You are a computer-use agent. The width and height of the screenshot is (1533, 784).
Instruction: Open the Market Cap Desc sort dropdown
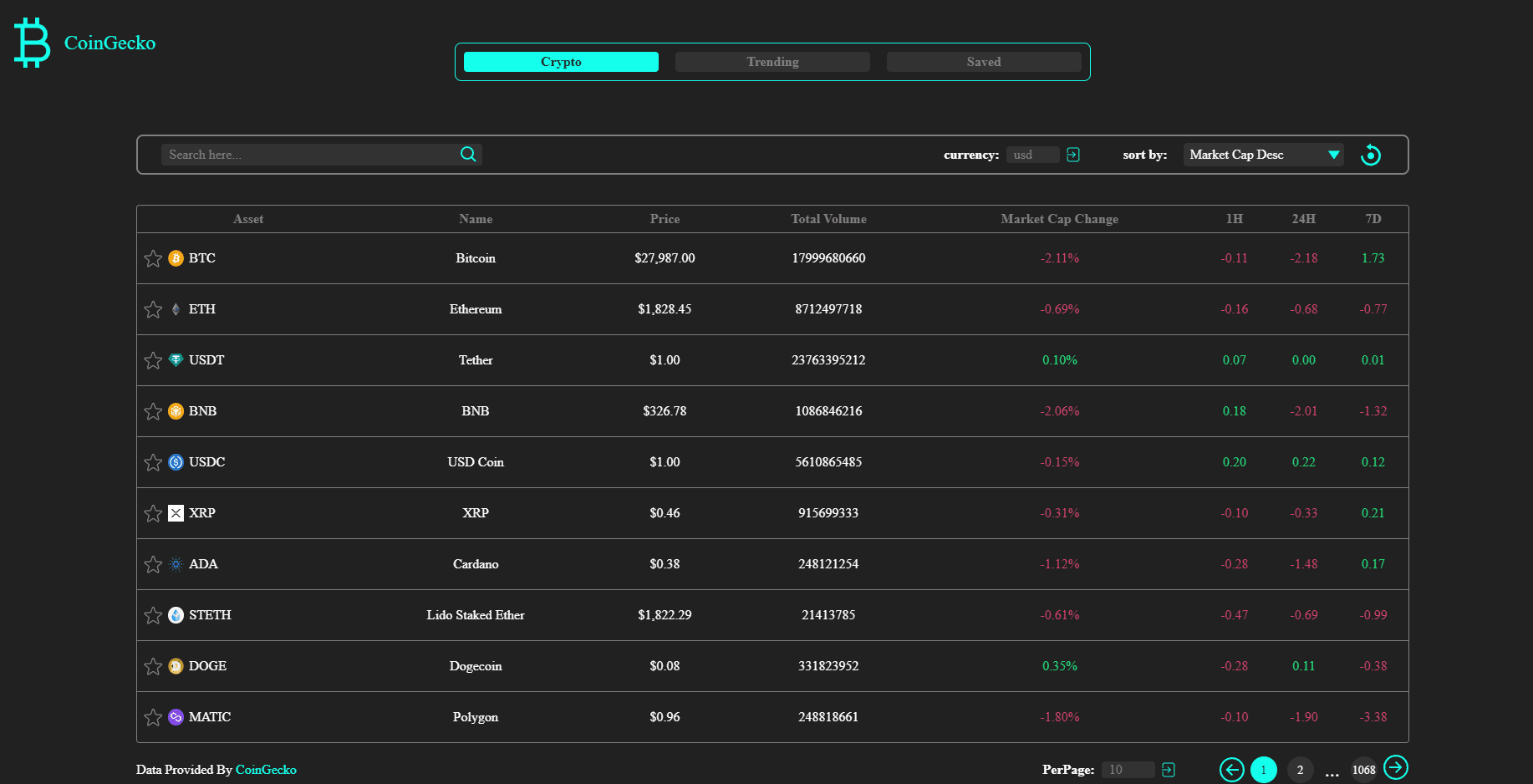(x=1263, y=155)
